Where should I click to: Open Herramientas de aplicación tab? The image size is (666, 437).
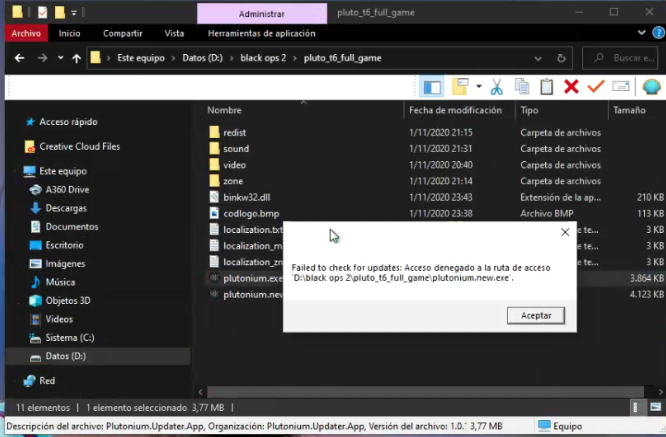262,33
